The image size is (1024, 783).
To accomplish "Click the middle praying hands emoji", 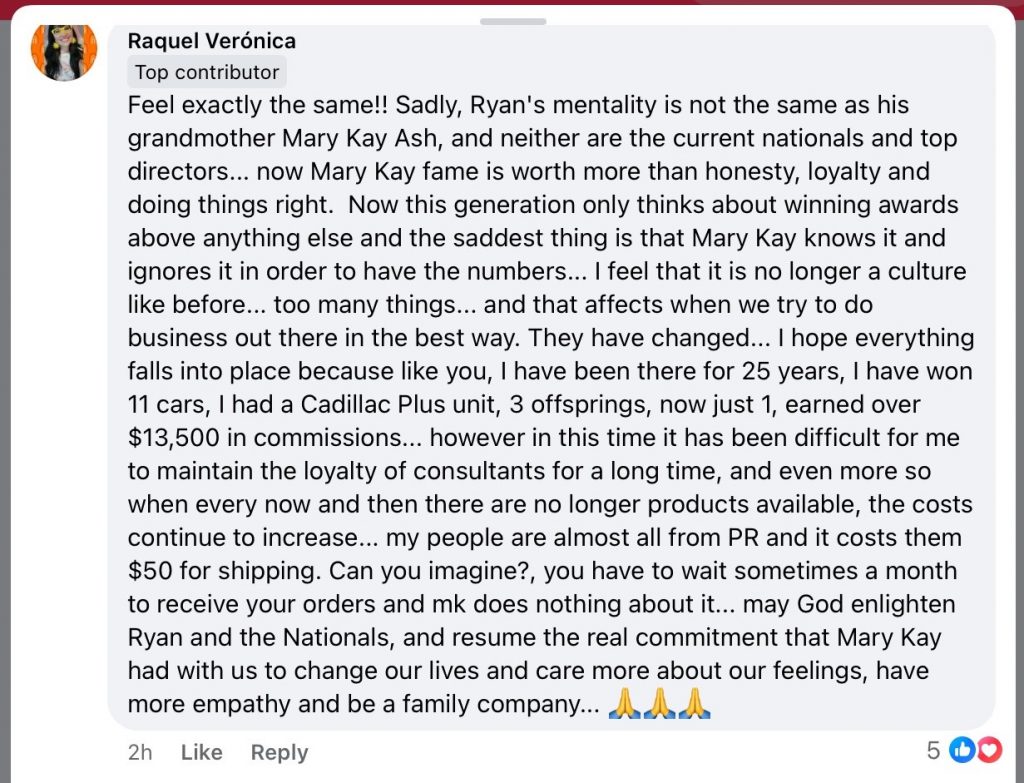I will point(660,703).
